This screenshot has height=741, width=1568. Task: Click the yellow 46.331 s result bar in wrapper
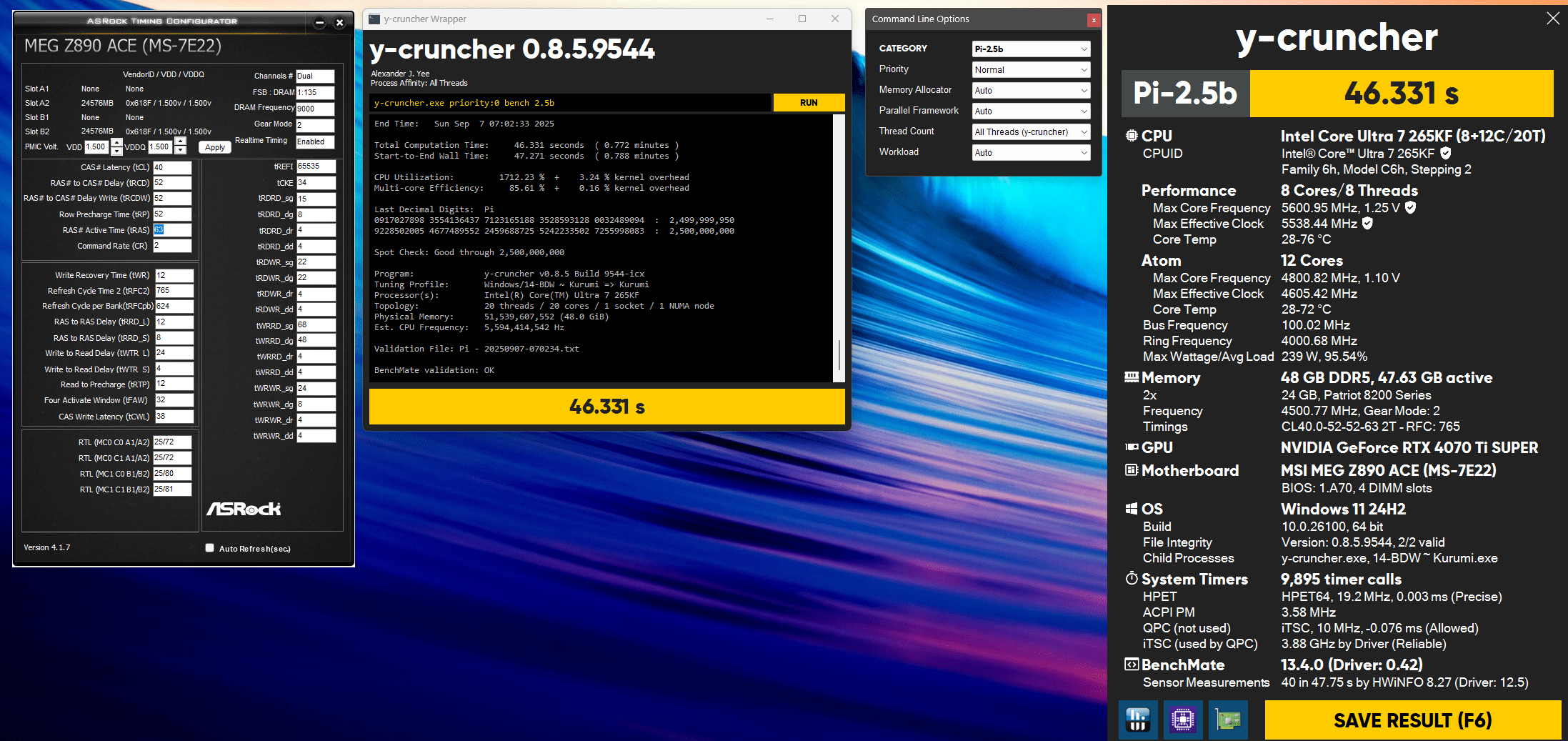pos(607,407)
